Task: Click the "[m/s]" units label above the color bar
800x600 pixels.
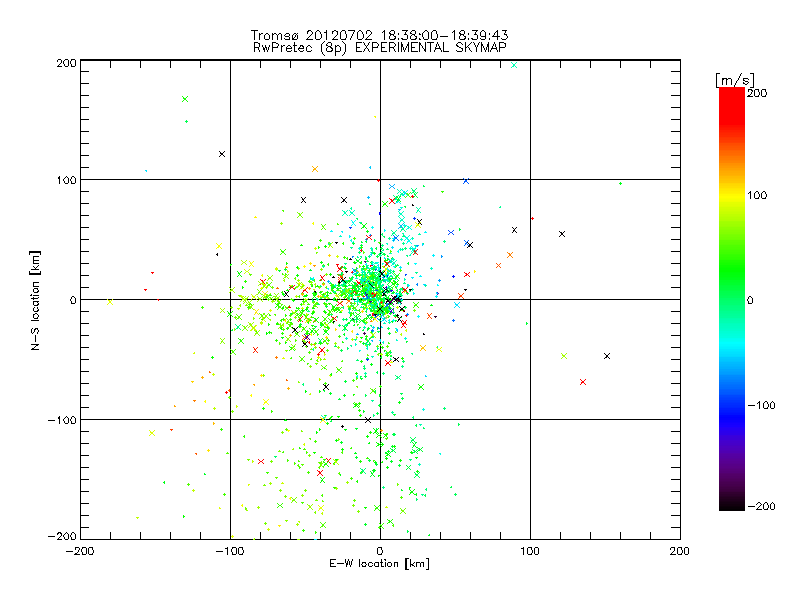Action: coord(735,80)
